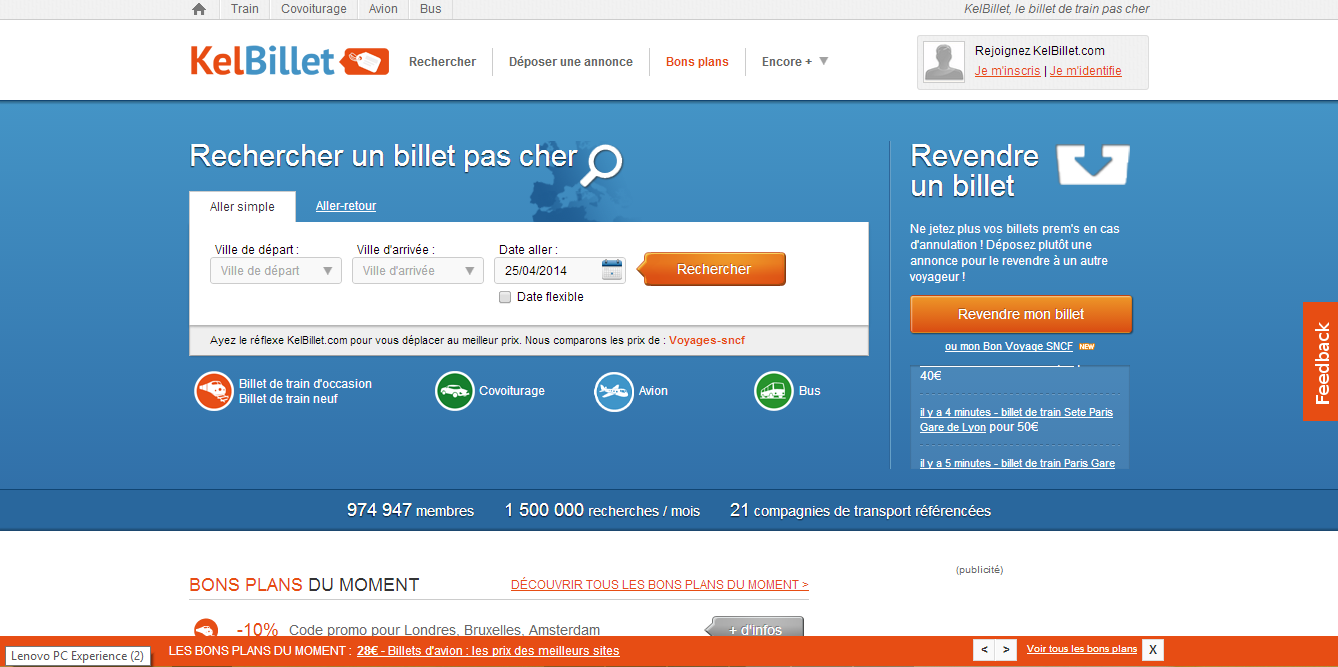Click the + d'infos button
This screenshot has height=667, width=1338.
[755, 629]
